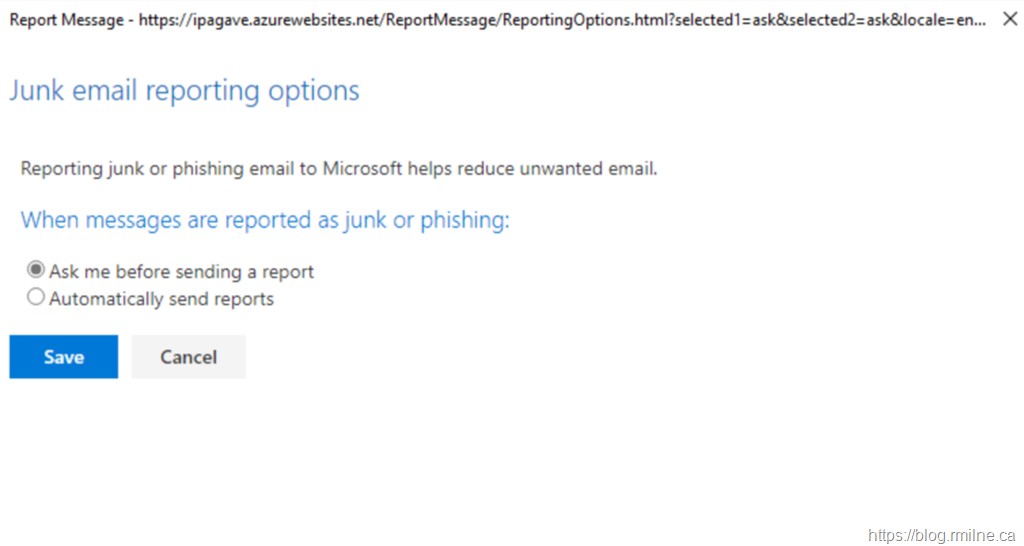
Task: Click the Junk email reporting options heading
Action: [x=184, y=91]
